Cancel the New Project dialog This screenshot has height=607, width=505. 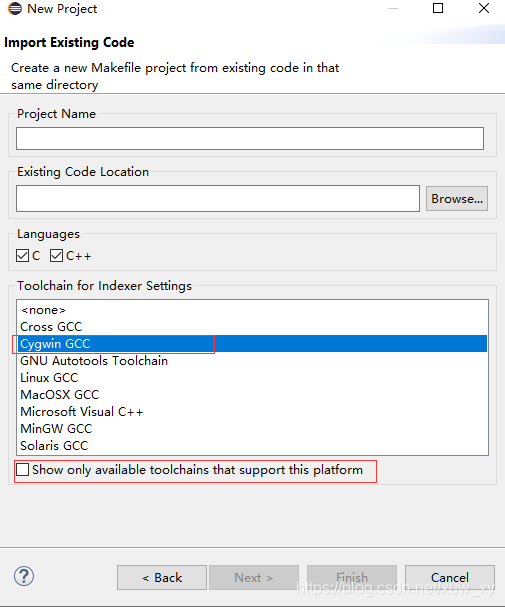coord(450,578)
